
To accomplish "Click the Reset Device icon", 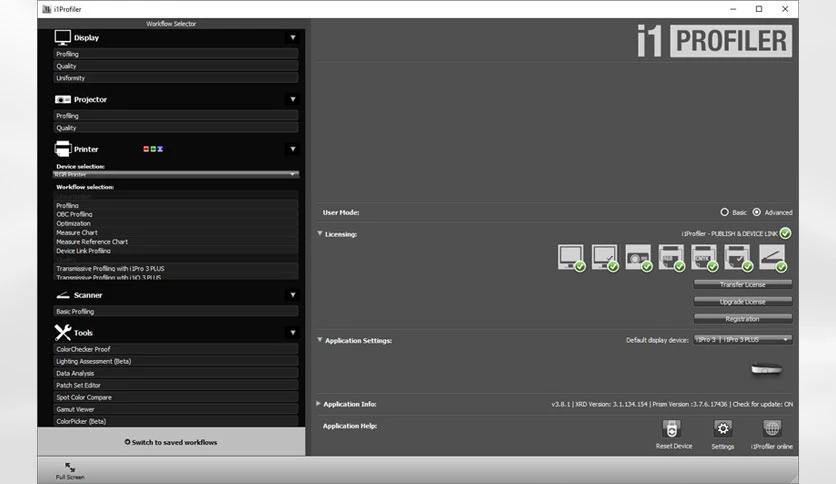I will (672, 429).
